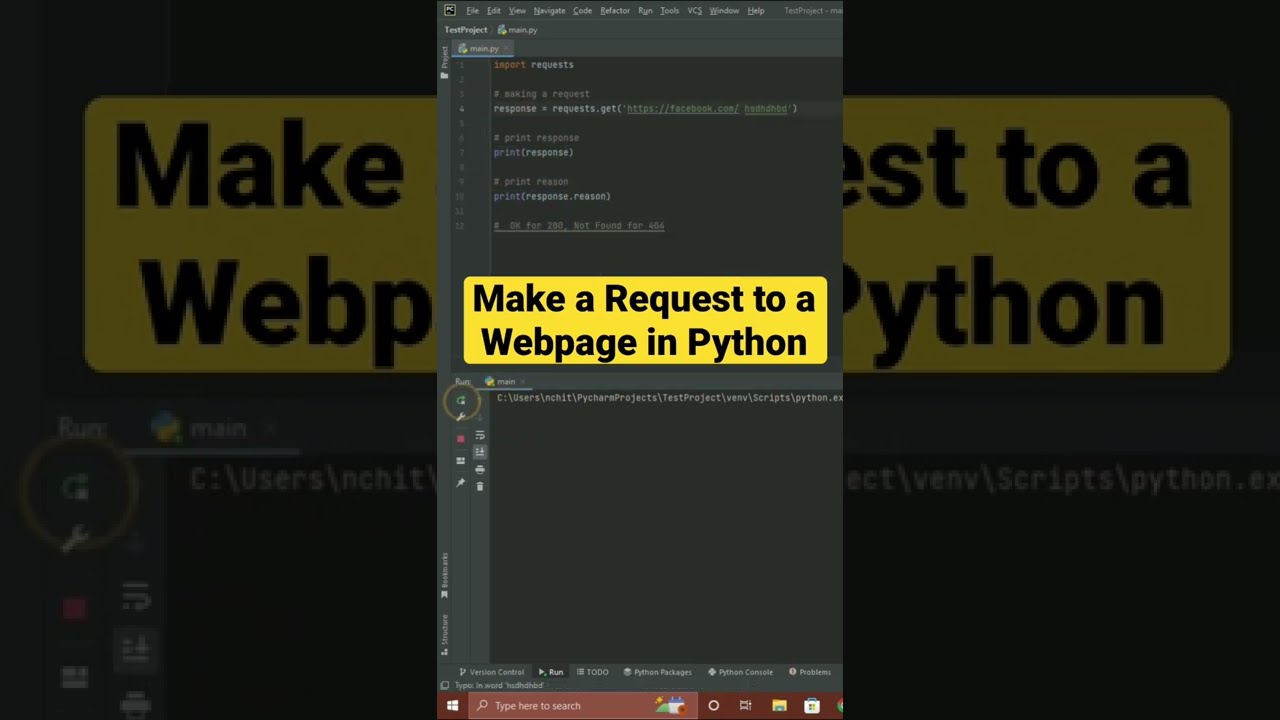Viewport: 1280px width, 720px height.
Task: Open the Navigate menu
Action: coord(549,10)
